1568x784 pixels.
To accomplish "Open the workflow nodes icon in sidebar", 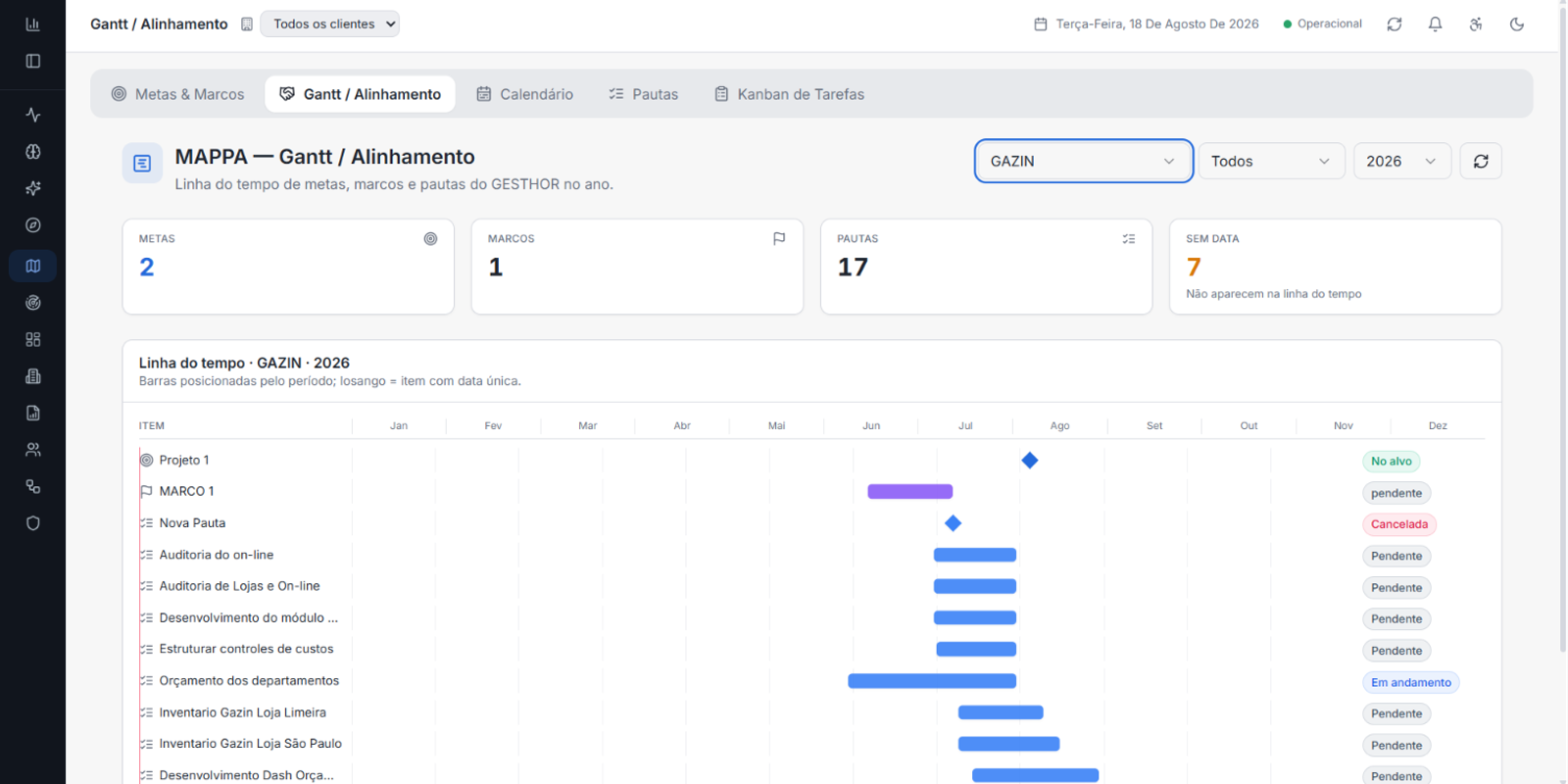I will tap(32, 486).
